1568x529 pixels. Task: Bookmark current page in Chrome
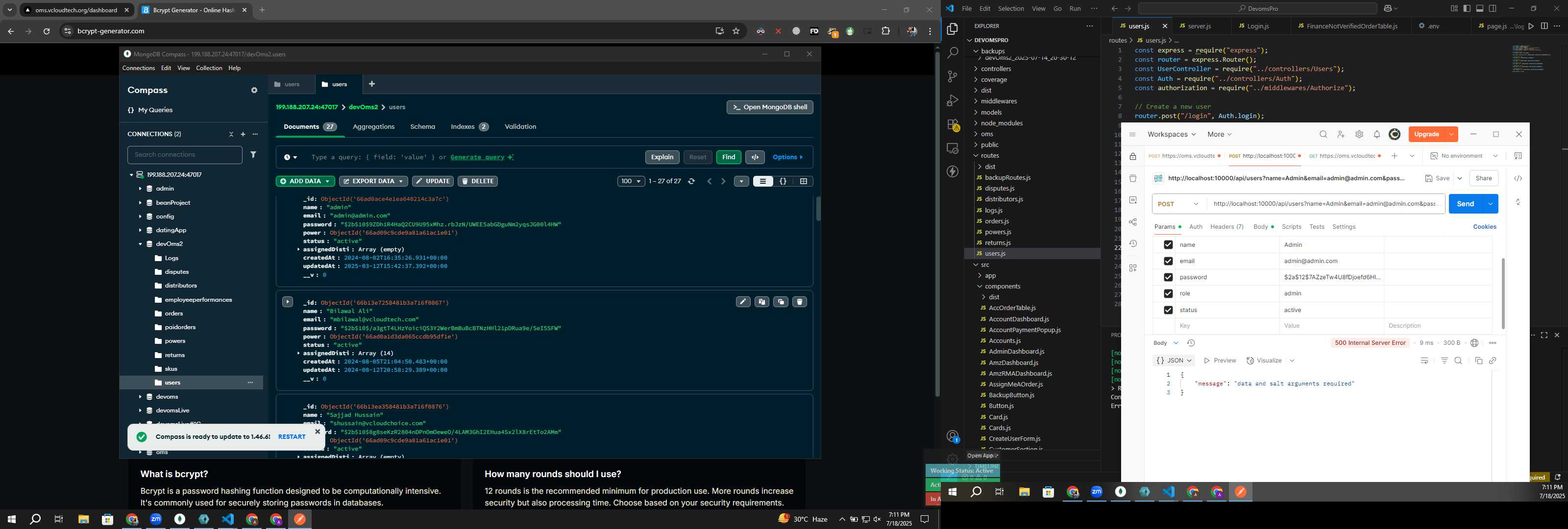(x=736, y=31)
